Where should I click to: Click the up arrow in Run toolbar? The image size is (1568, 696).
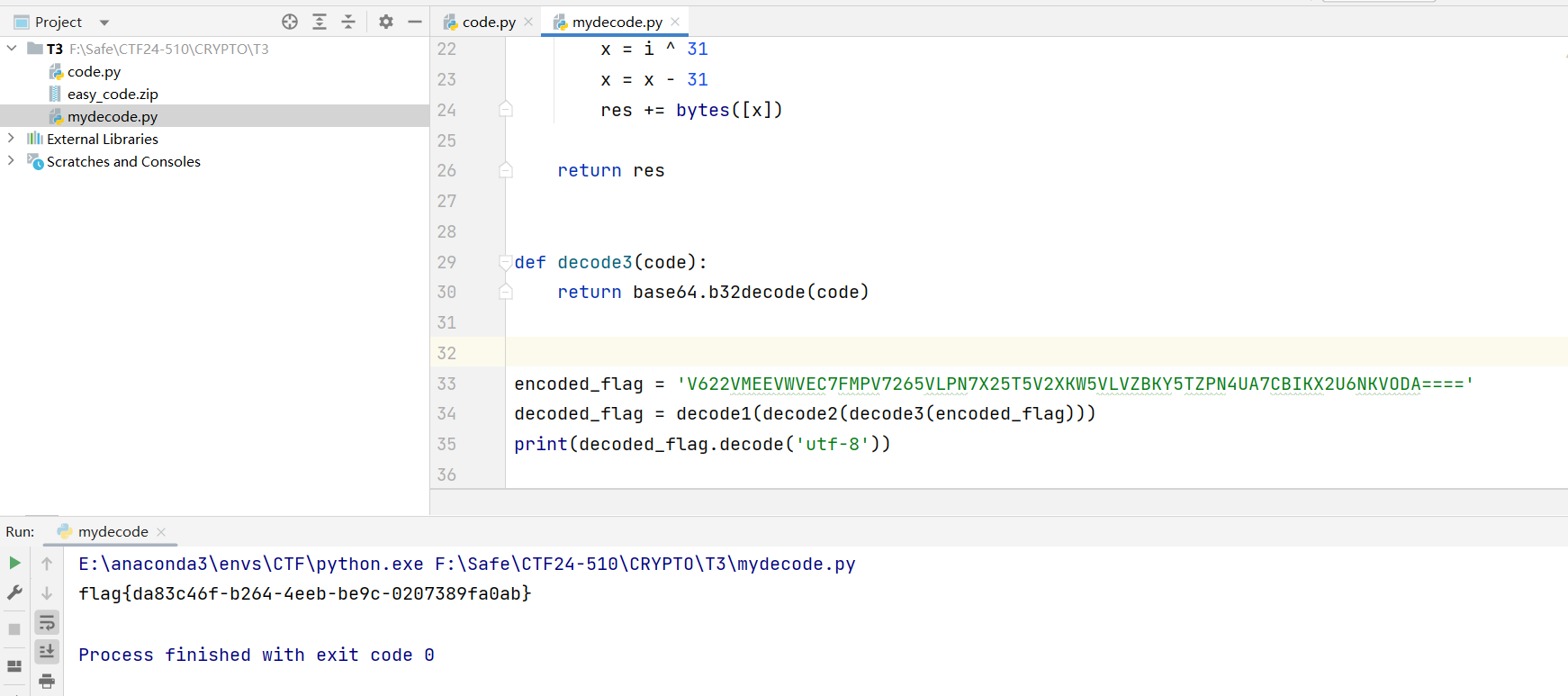47,564
